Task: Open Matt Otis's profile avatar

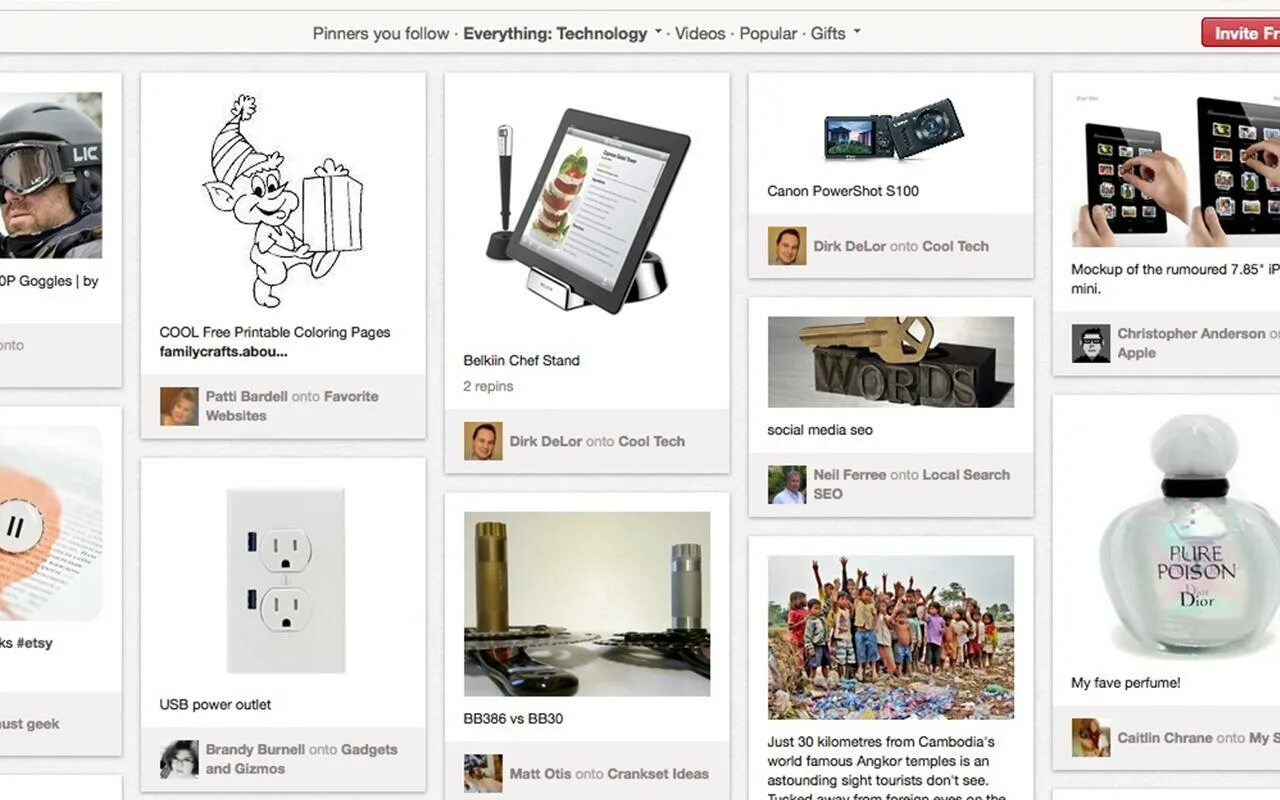Action: click(483, 773)
